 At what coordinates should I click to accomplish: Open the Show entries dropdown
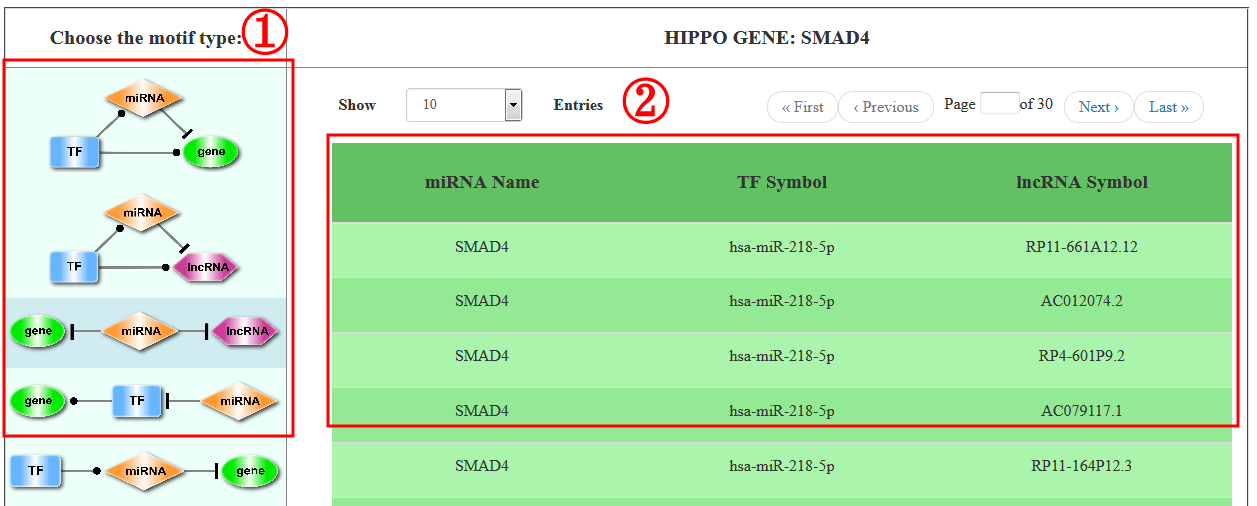464,105
